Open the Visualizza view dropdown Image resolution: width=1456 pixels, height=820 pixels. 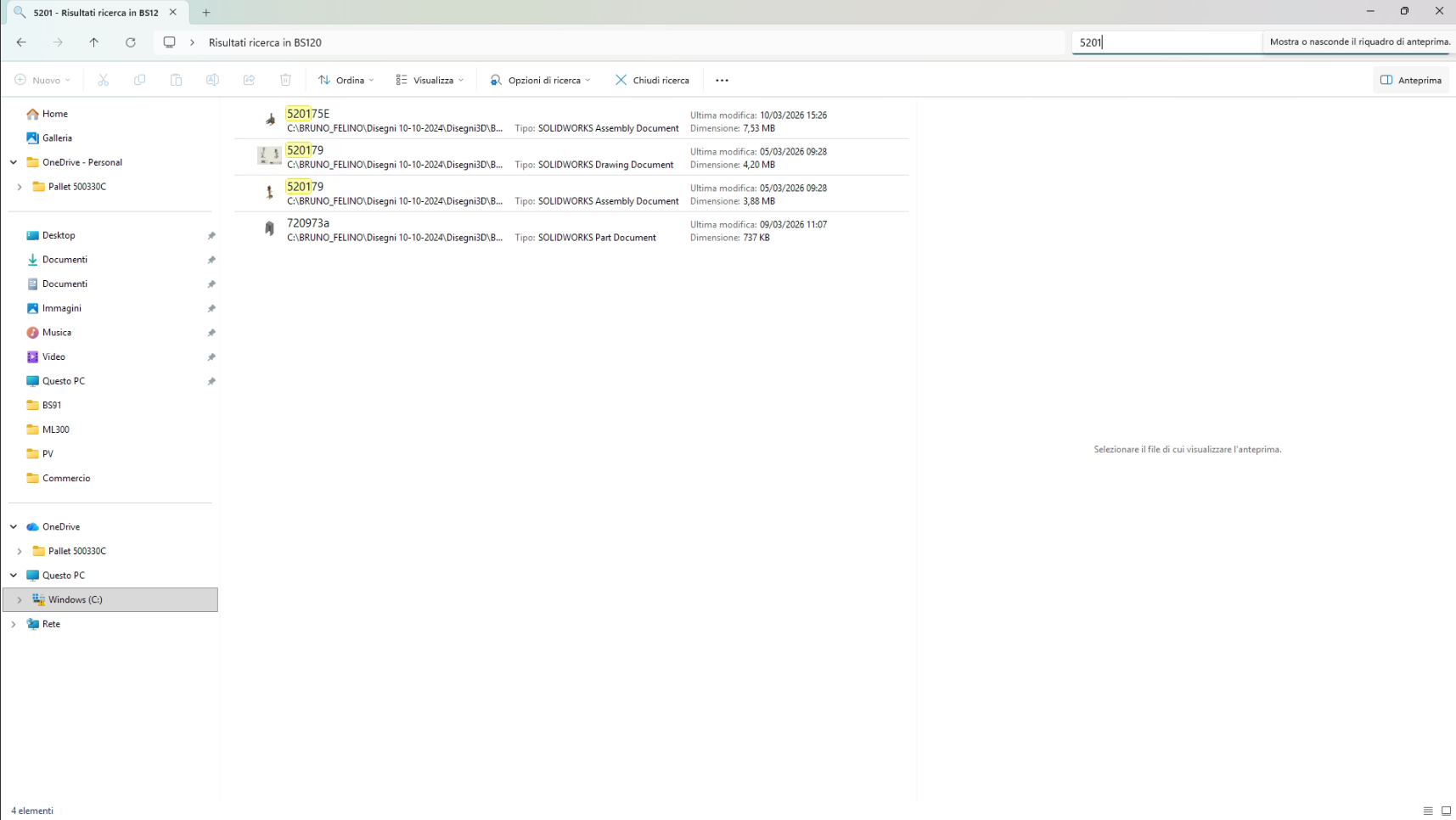tap(430, 81)
